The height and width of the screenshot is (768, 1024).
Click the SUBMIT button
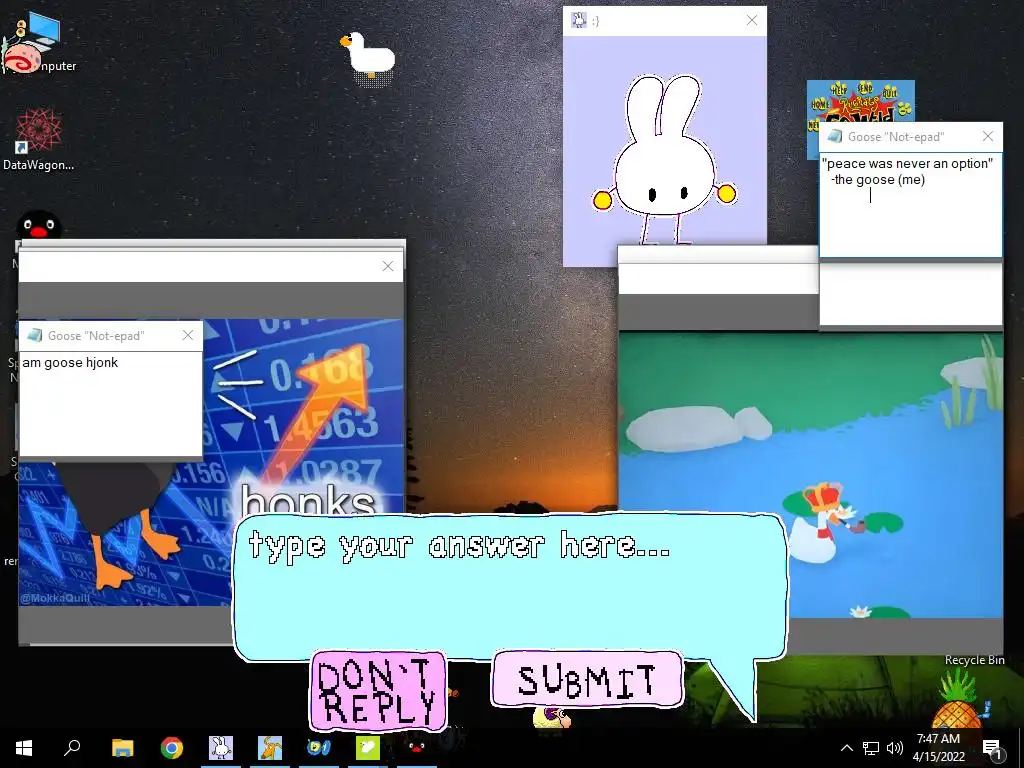pos(587,680)
